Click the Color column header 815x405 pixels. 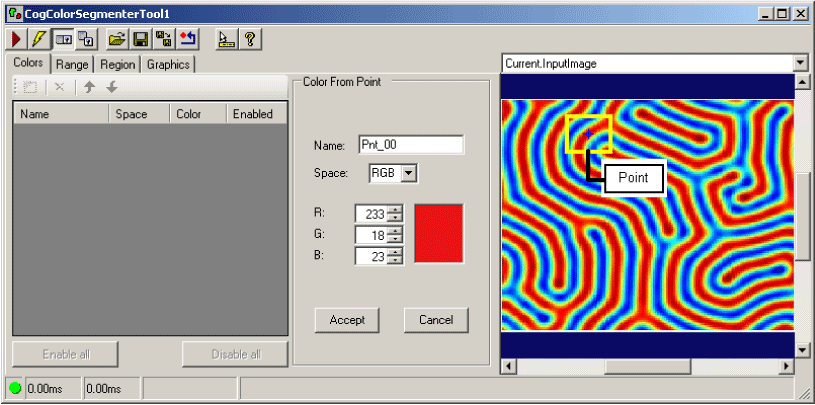198,114
